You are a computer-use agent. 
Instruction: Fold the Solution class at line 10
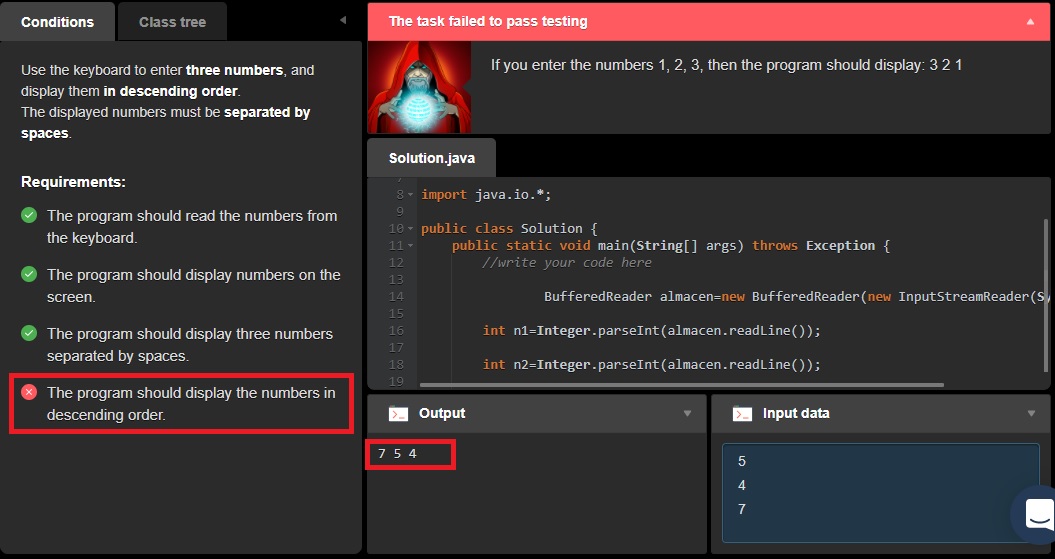click(x=411, y=228)
